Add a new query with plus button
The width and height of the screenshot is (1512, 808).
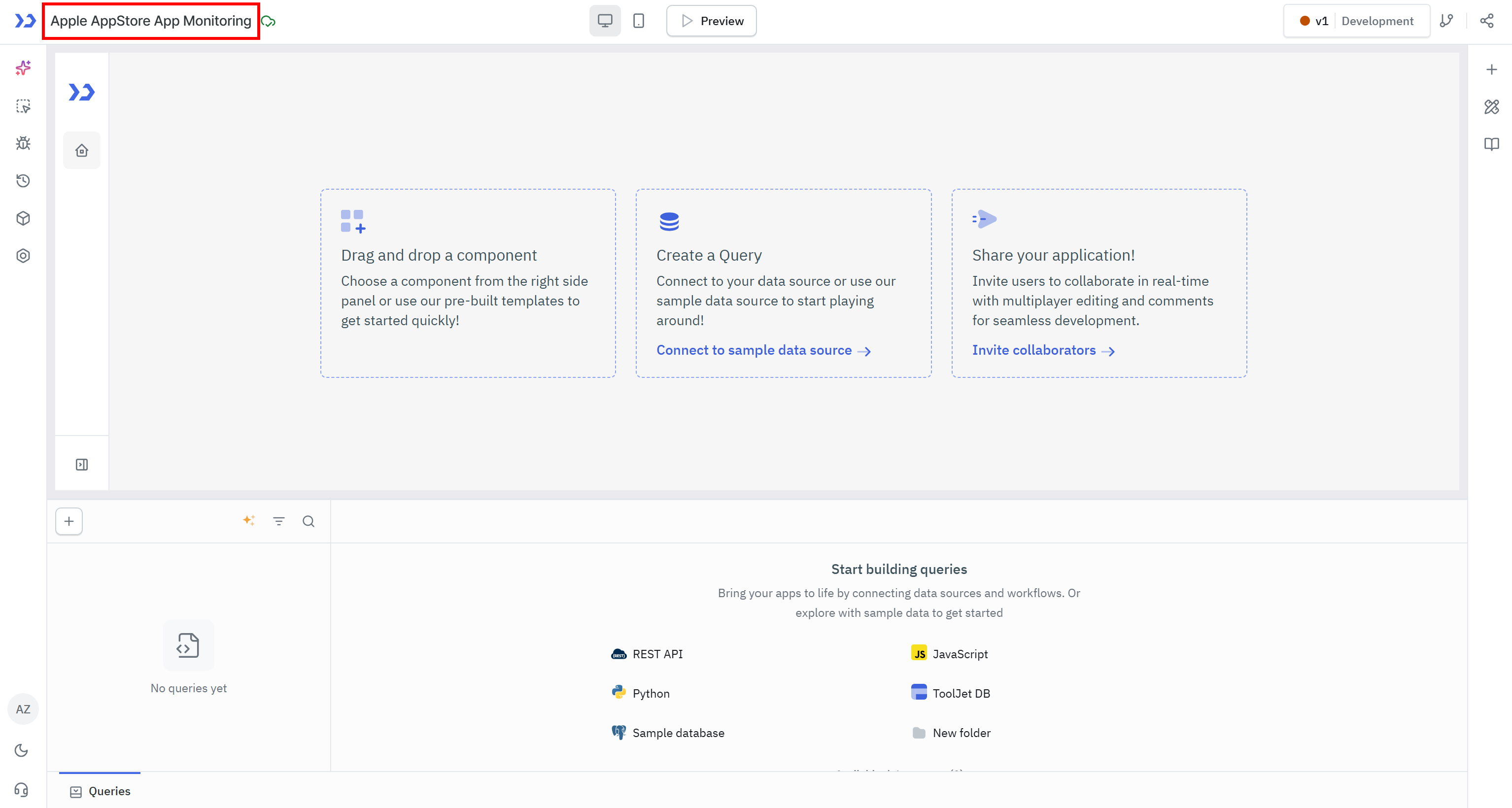click(69, 521)
